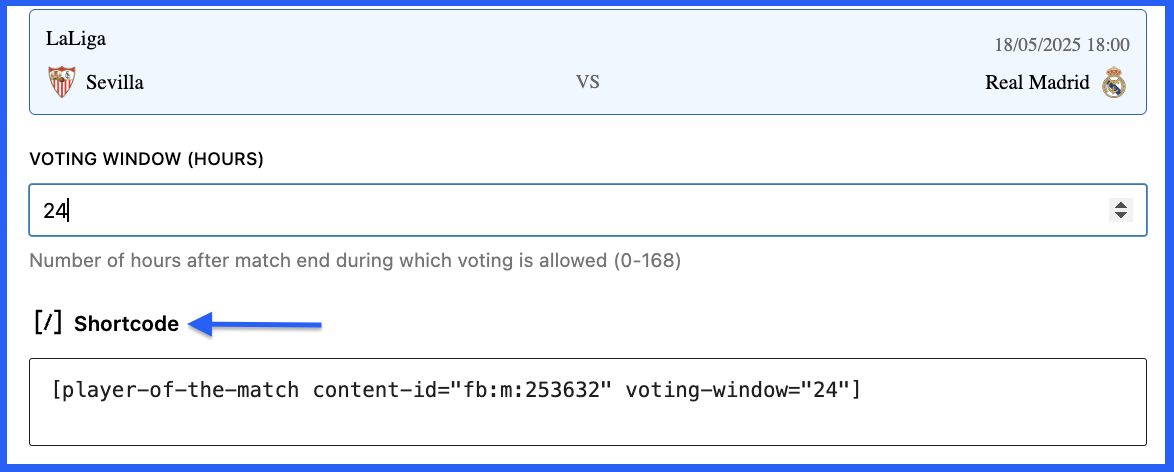Screen dimensions: 1174x472
Task: Click the Real Madrid club crest icon
Action: pyautogui.click(x=1114, y=82)
